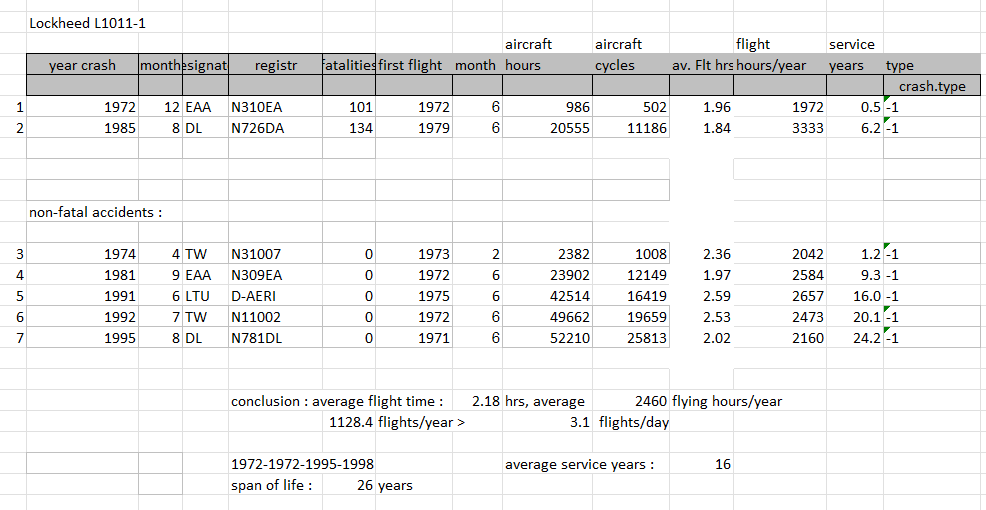The width and height of the screenshot is (986, 510).
Task: Click first flight year 1979
Action: click(414, 128)
